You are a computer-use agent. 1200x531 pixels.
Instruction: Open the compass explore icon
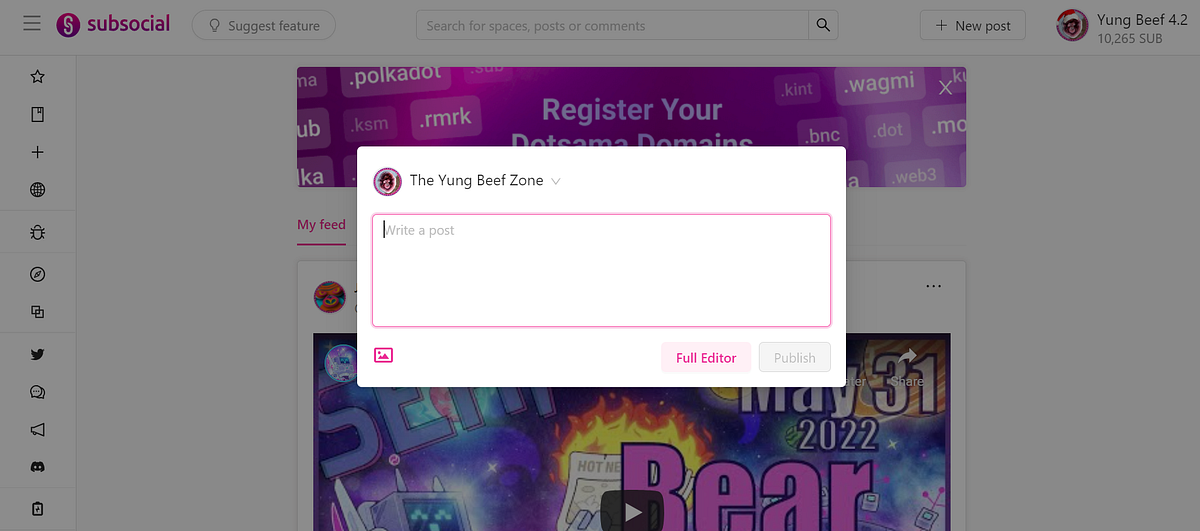[38, 274]
